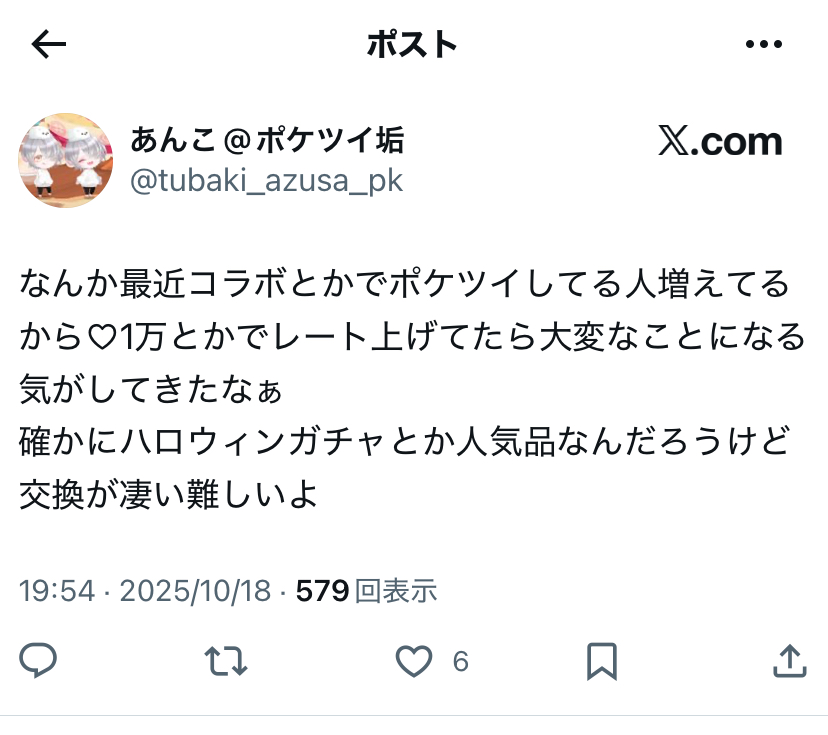Click the final line 交換が凄い難しいよ
Screen dimensions: 828x735
coord(168,494)
